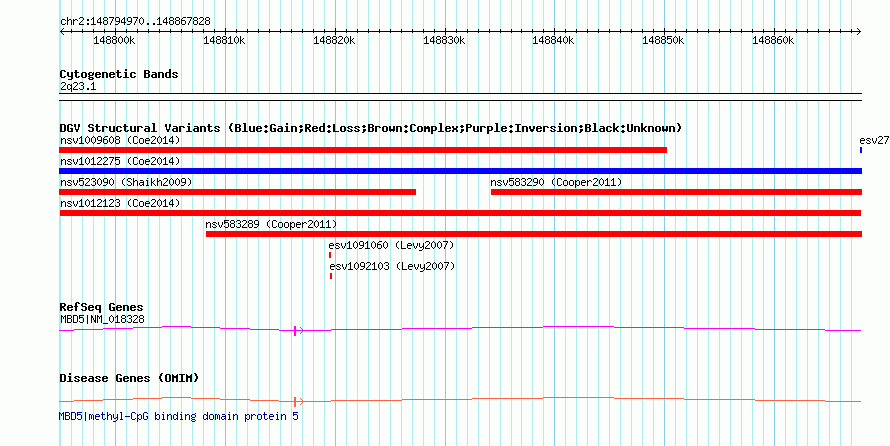
Task: Click the DGV Structural Variants track title
Action: [x=370, y=128]
